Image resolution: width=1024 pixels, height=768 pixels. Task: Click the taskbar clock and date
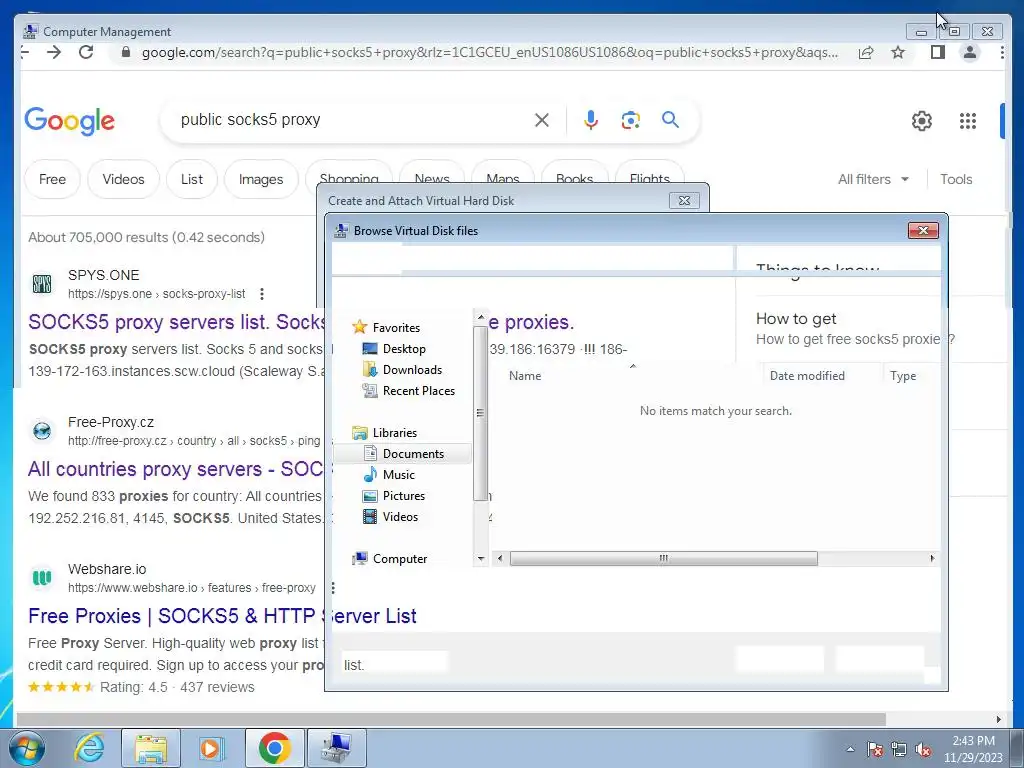[x=973, y=749]
